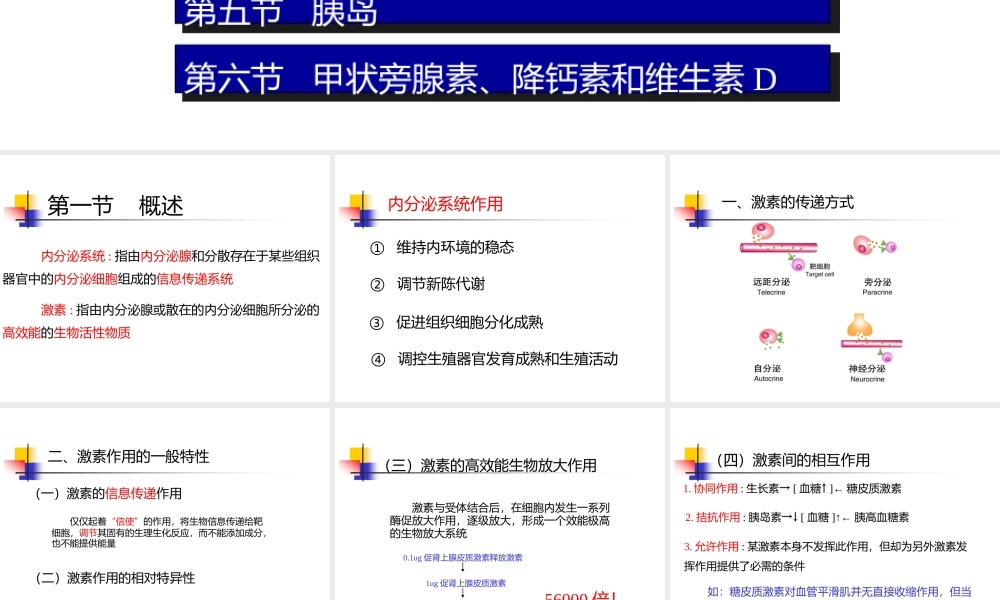Click the red 56000 倍 text

[581, 594]
